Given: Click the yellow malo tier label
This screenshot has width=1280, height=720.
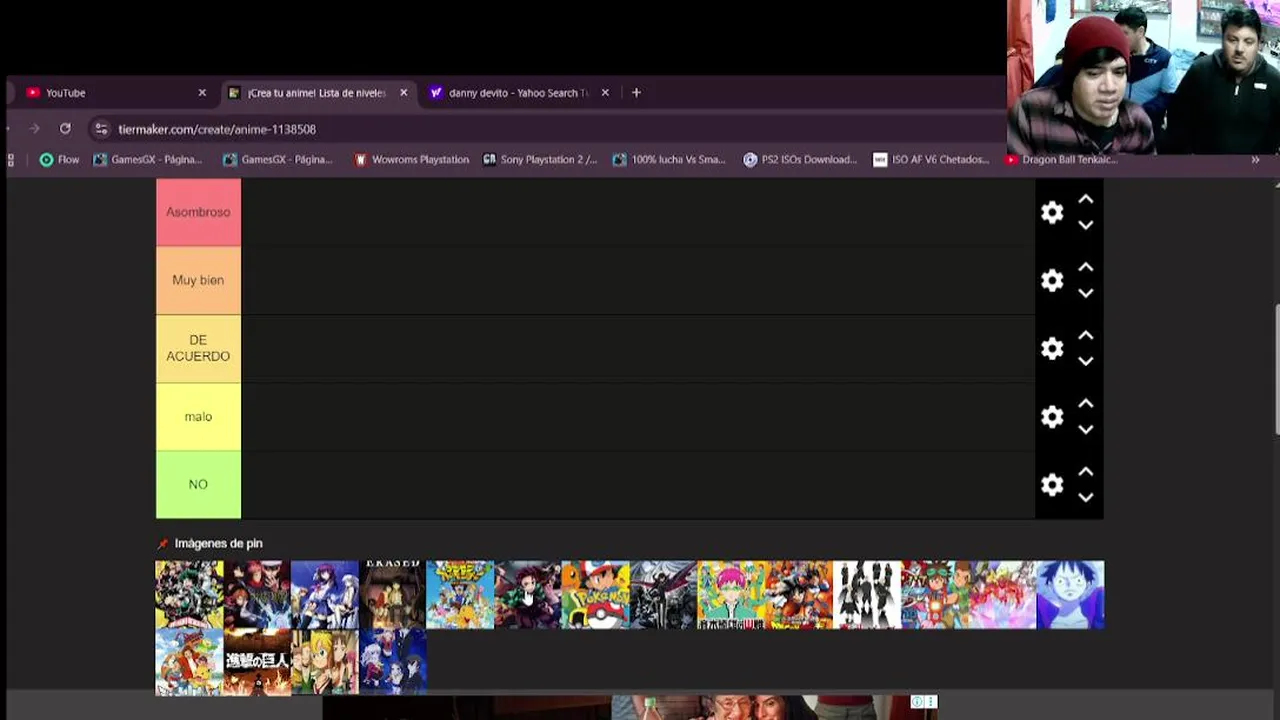Looking at the screenshot, I should (x=198, y=416).
